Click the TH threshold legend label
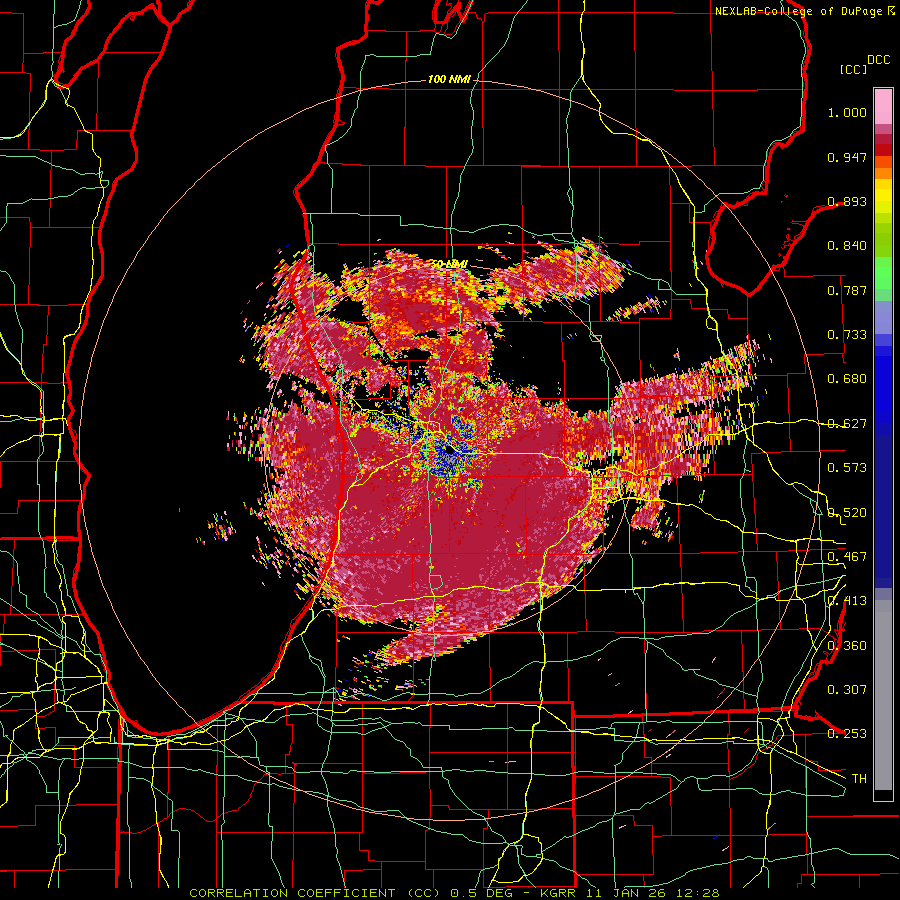The width and height of the screenshot is (900, 900). [859, 779]
